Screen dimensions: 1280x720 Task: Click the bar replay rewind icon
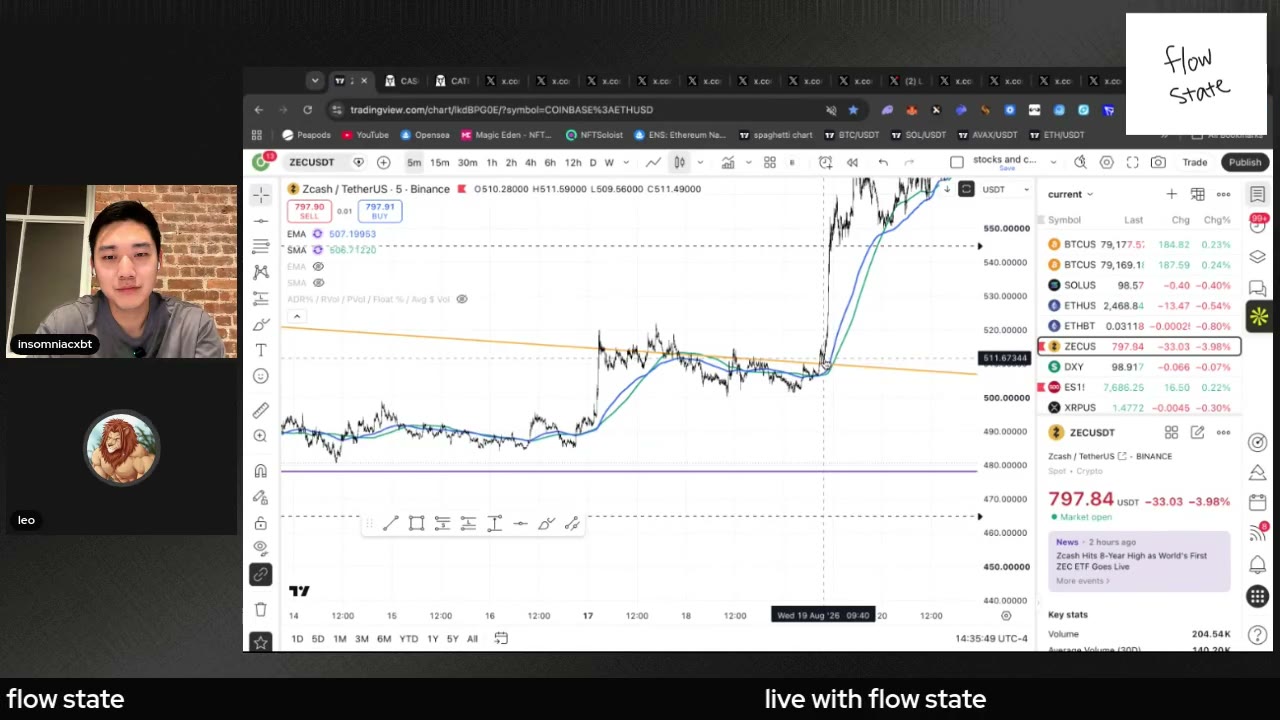click(x=852, y=162)
